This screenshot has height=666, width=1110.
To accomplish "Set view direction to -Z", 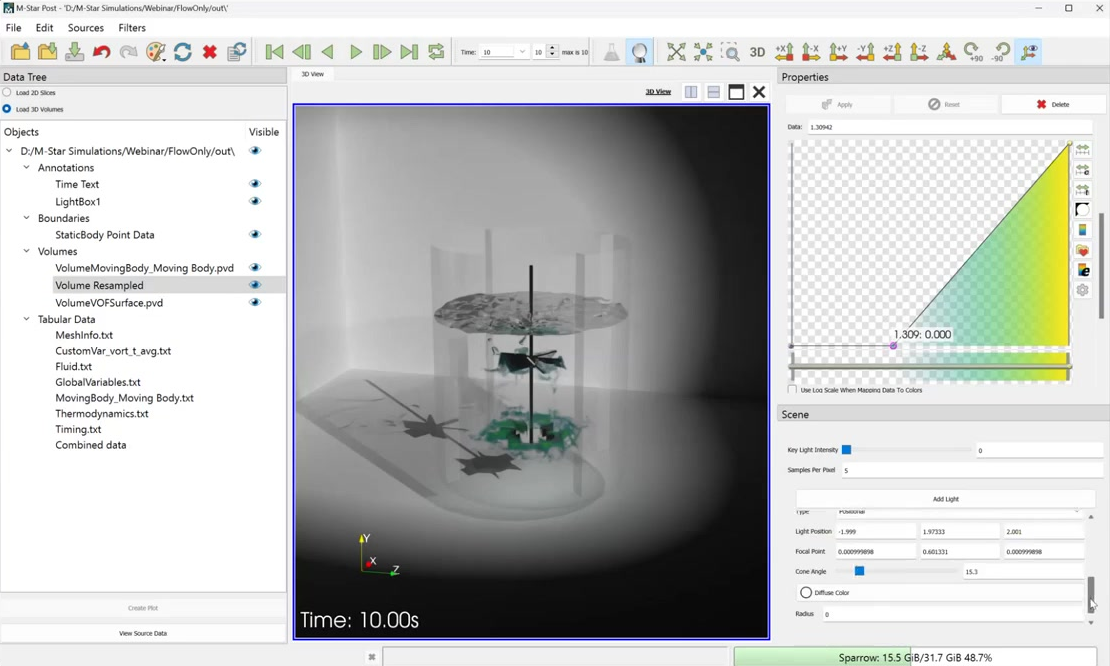I will [x=919, y=52].
